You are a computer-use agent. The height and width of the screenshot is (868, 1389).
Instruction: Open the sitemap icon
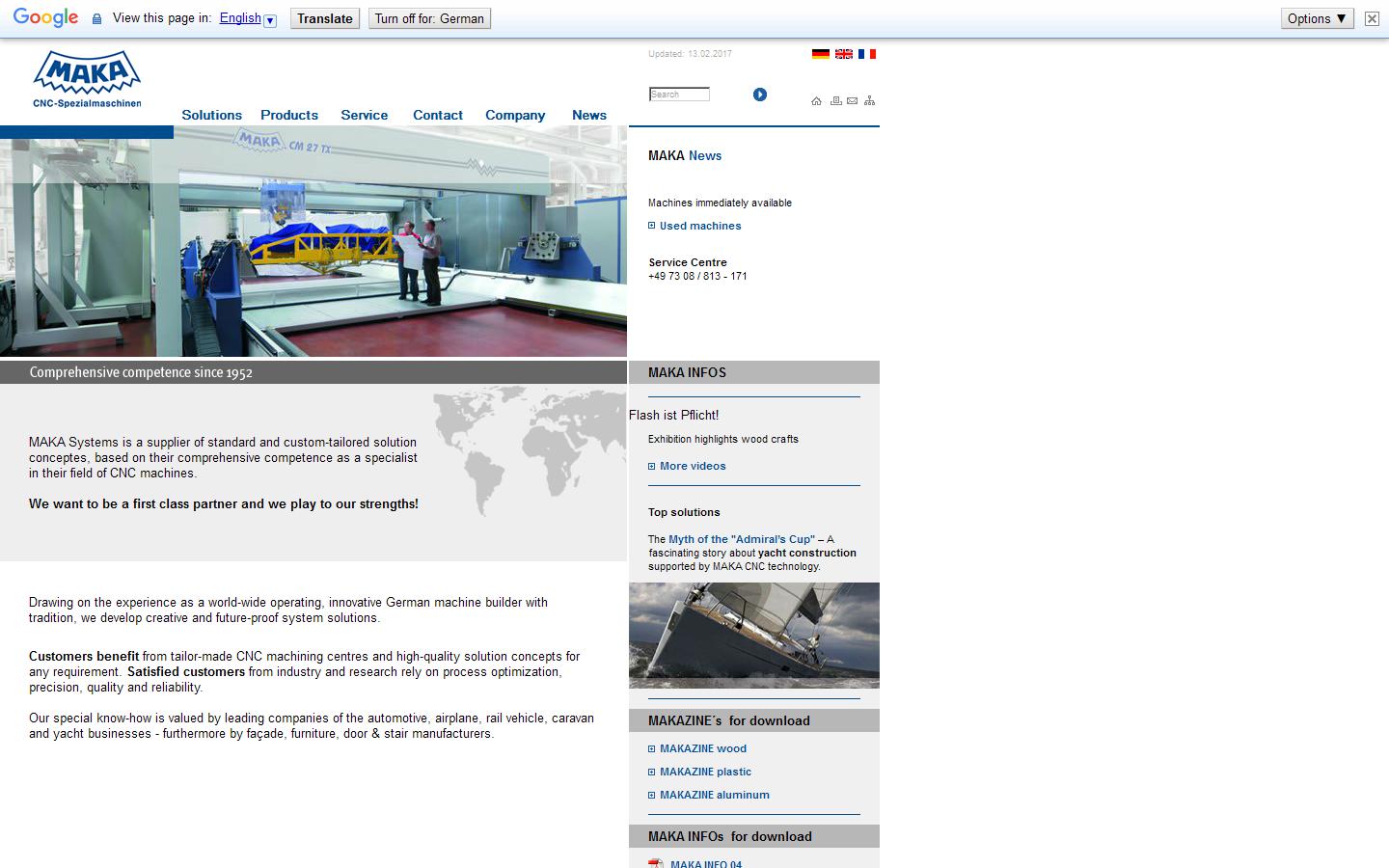tap(869, 100)
